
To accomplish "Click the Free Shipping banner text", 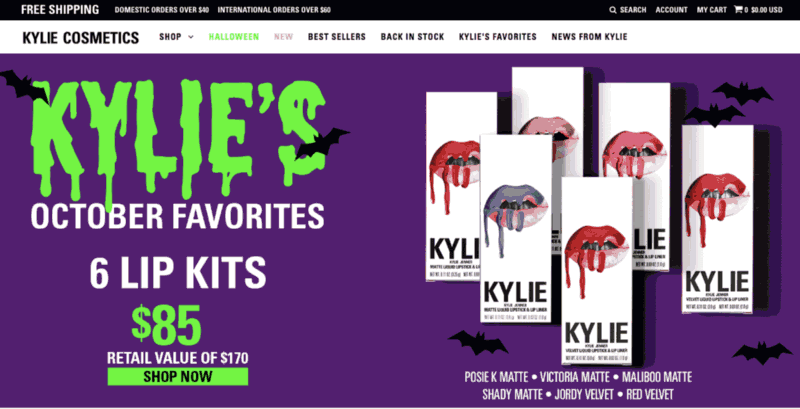I will click(60, 10).
